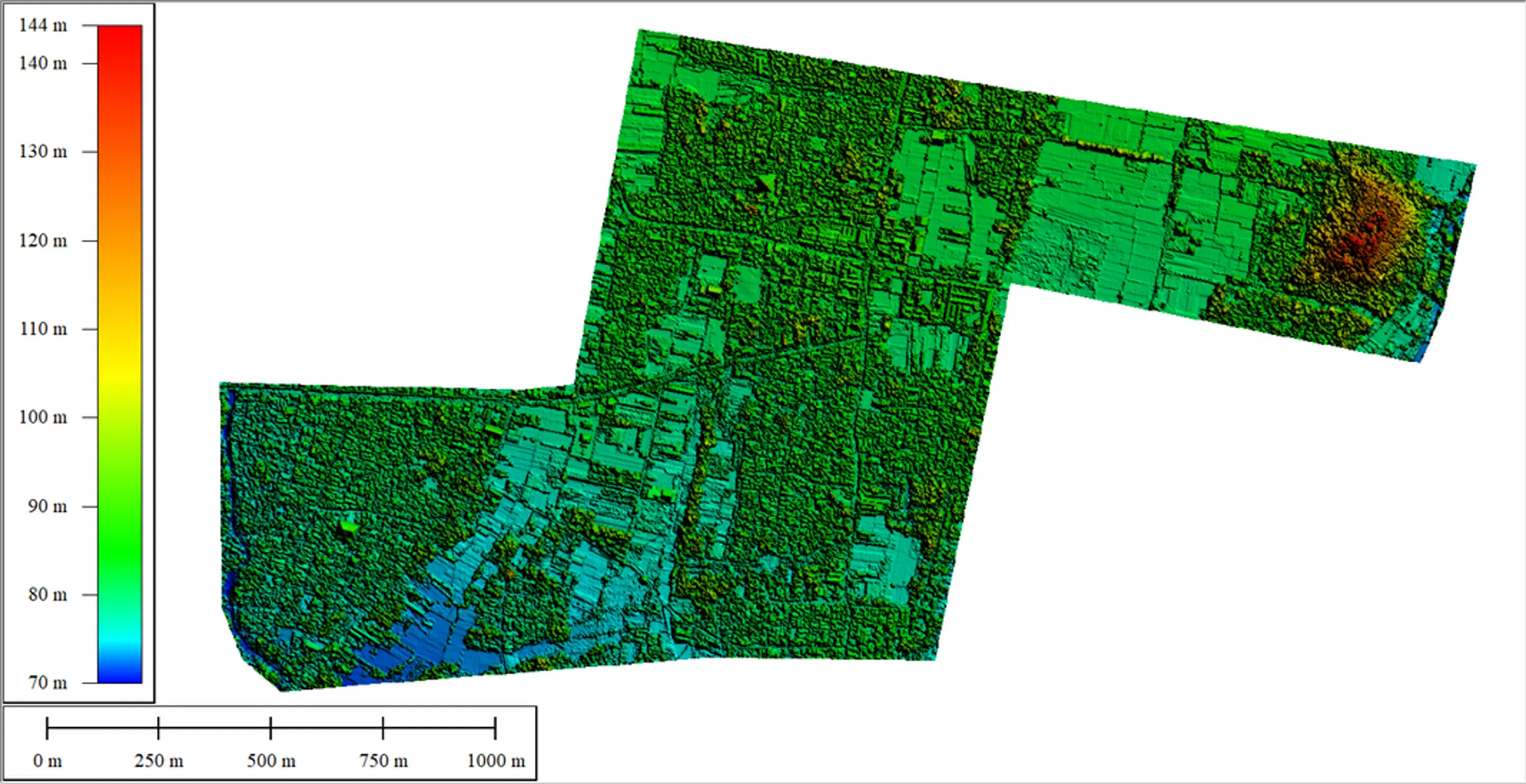Click the 1000 m scale bar label
Screen dimensions: 1526x784
click(496, 761)
